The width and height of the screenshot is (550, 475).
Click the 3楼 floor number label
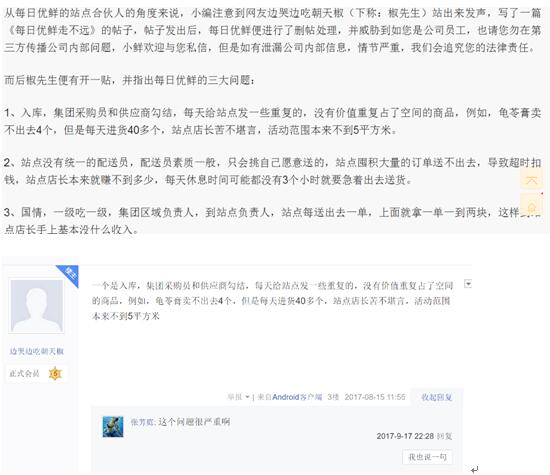333,397
